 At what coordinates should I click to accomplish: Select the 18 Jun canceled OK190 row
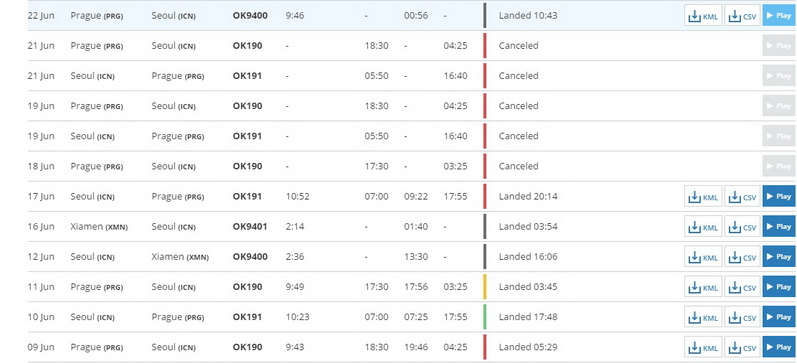412,166
